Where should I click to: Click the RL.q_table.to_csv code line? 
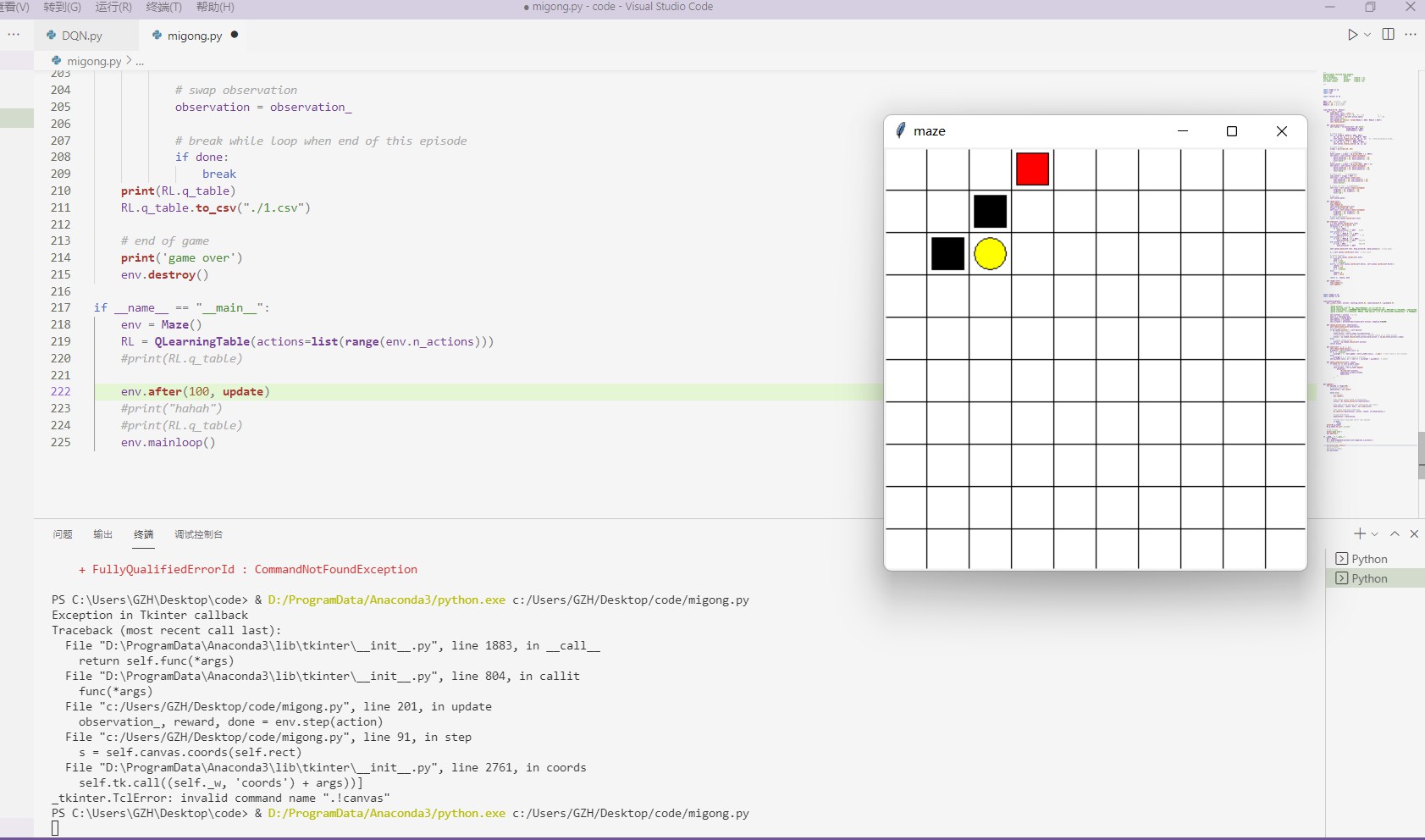pyautogui.click(x=215, y=207)
